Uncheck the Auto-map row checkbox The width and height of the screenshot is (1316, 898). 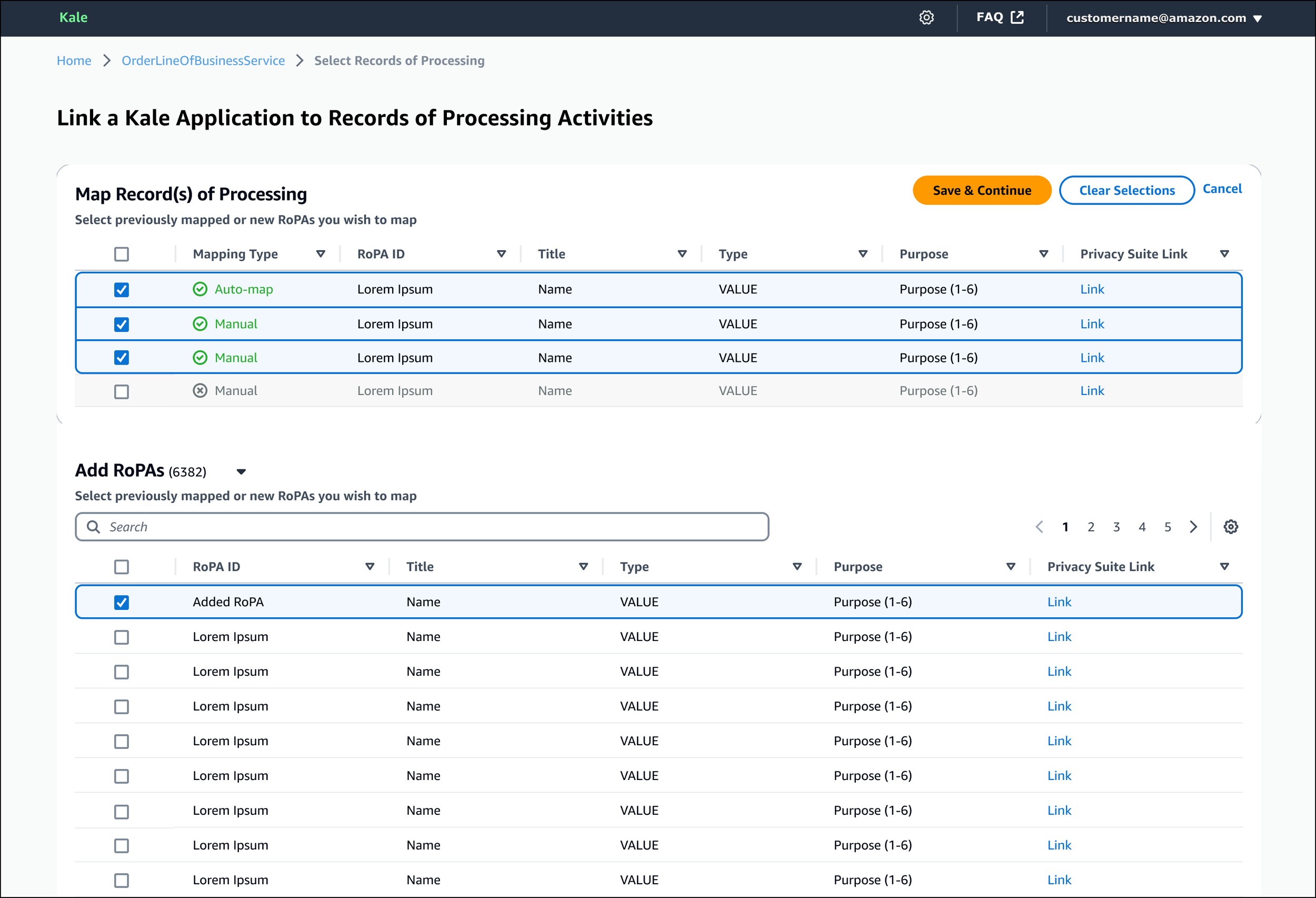coord(122,290)
